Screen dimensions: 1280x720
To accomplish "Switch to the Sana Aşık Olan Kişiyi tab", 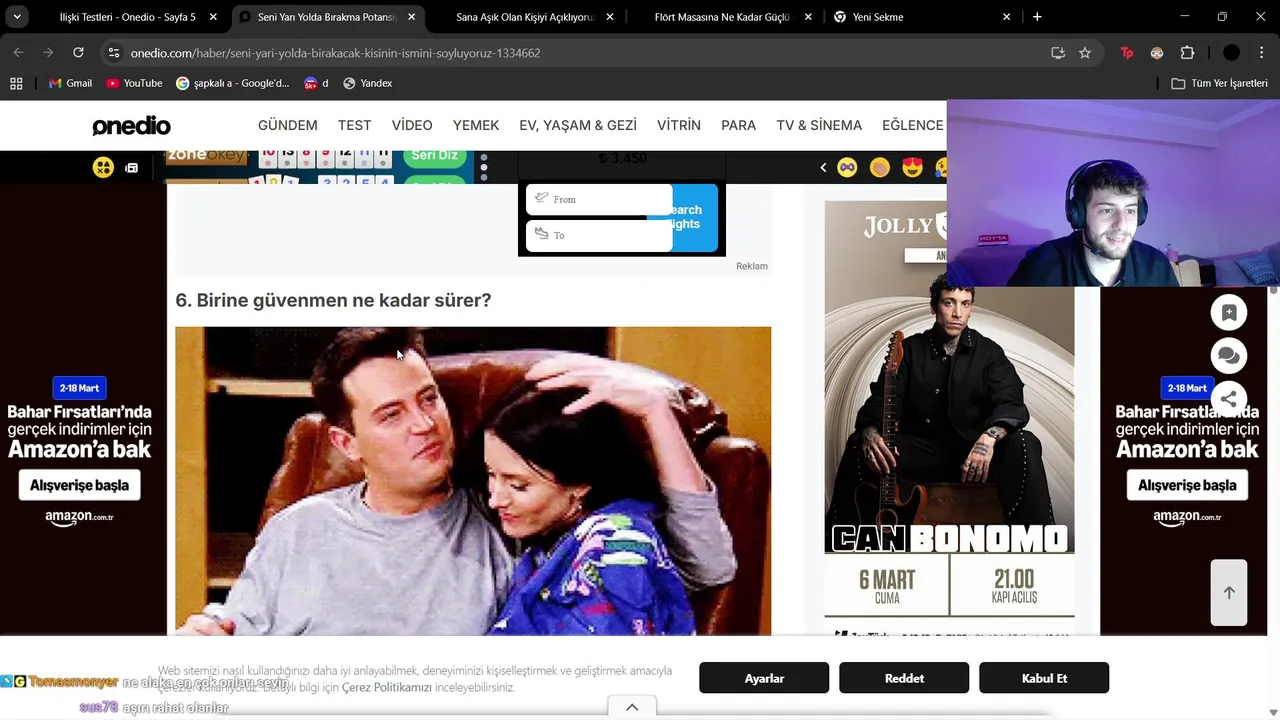I will pos(525,17).
